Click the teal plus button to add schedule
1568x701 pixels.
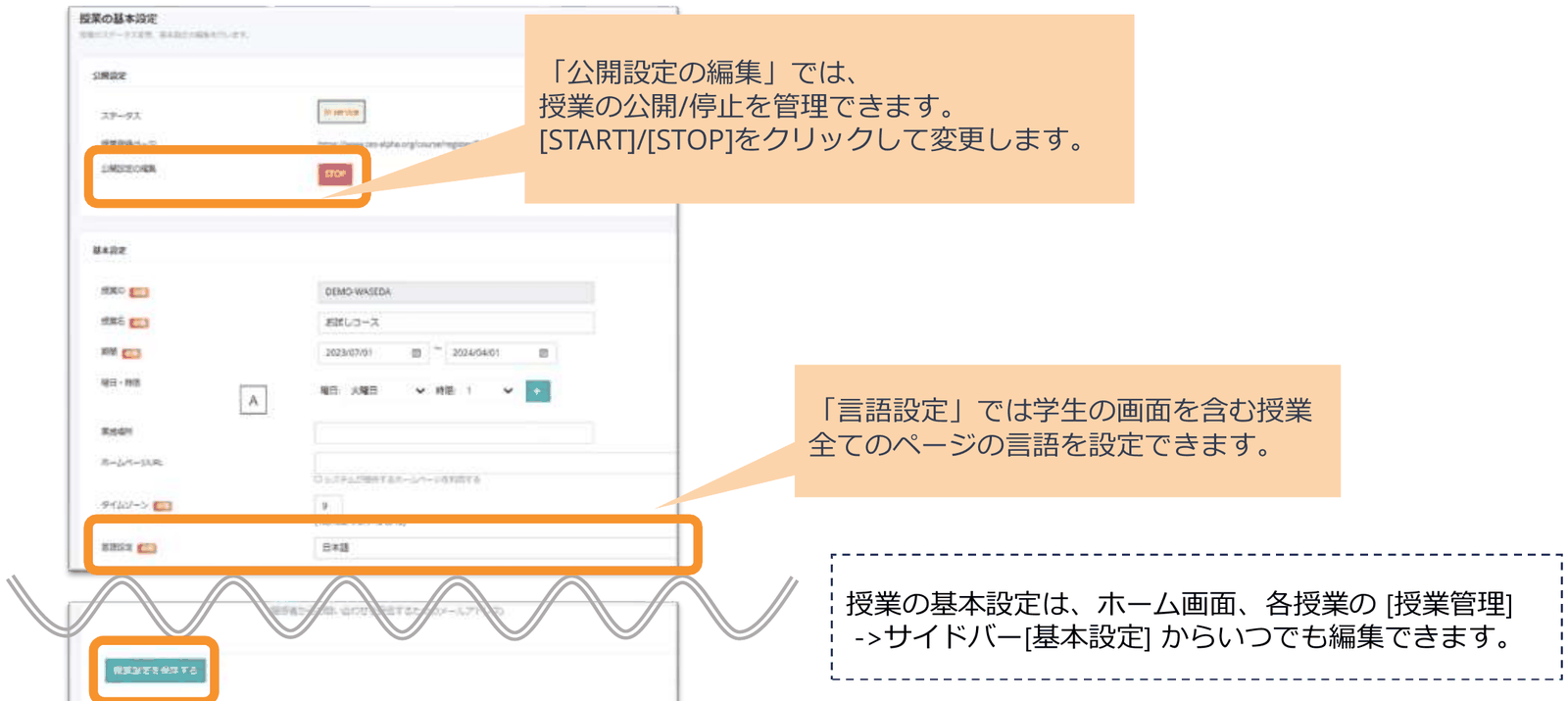pos(538,391)
